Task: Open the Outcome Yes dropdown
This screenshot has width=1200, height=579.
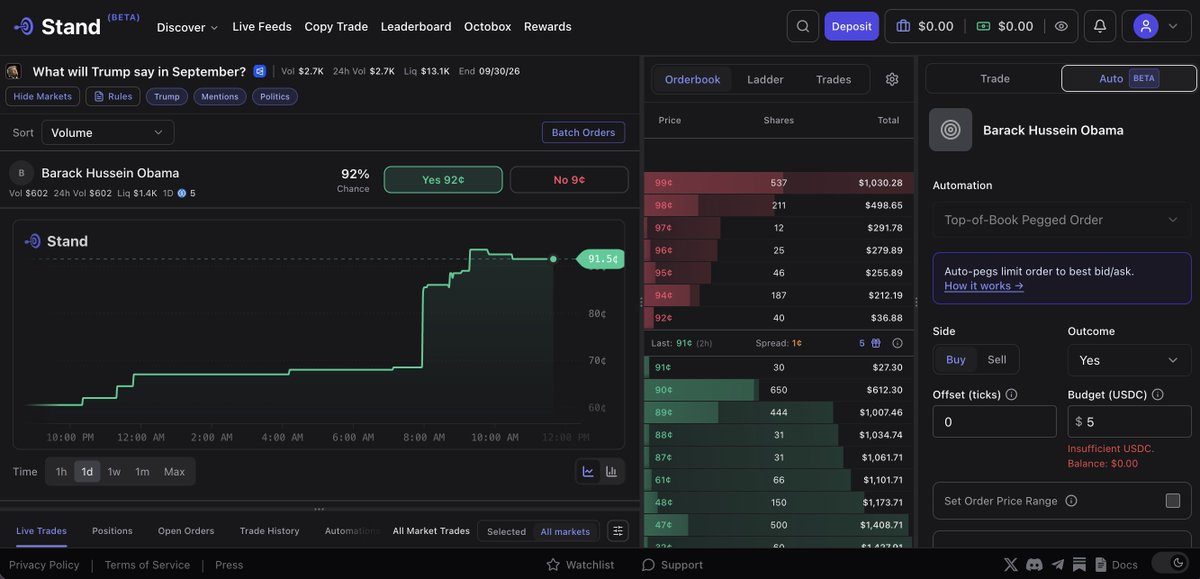Action: pos(1130,360)
